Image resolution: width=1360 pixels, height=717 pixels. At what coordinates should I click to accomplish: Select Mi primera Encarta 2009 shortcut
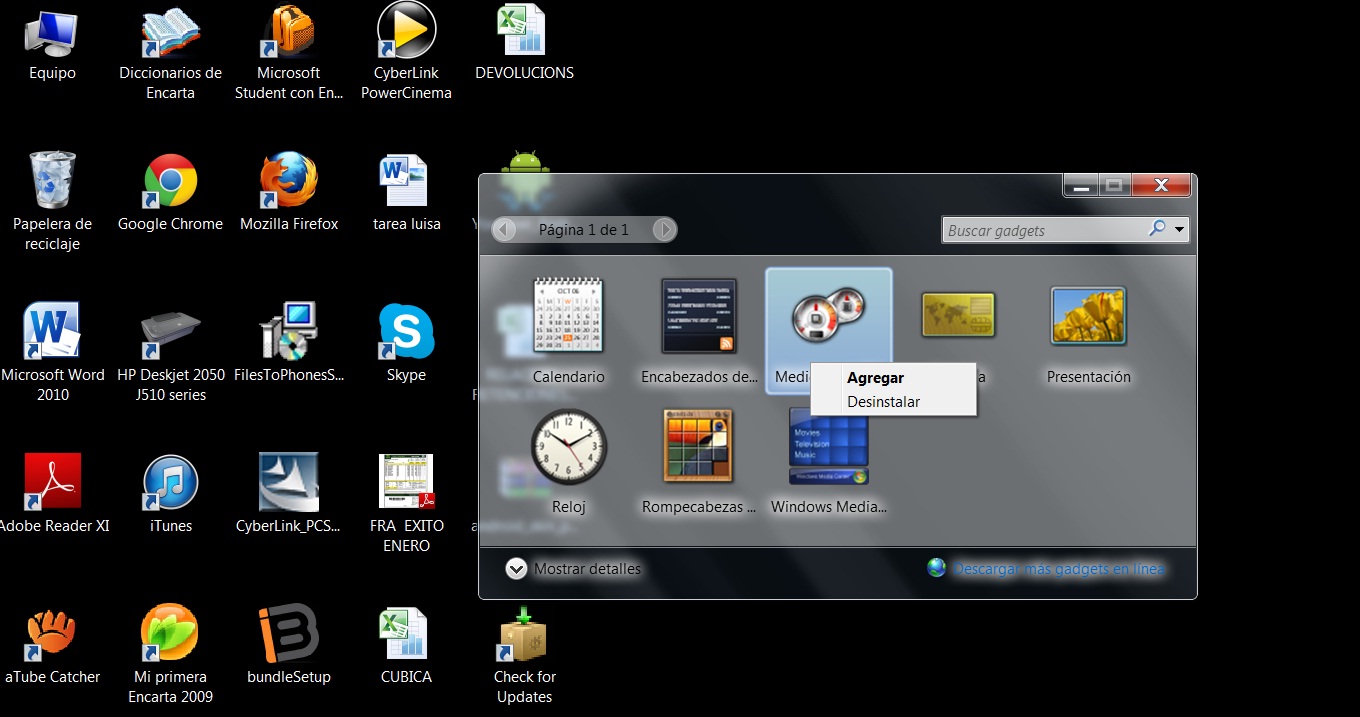[x=170, y=654]
